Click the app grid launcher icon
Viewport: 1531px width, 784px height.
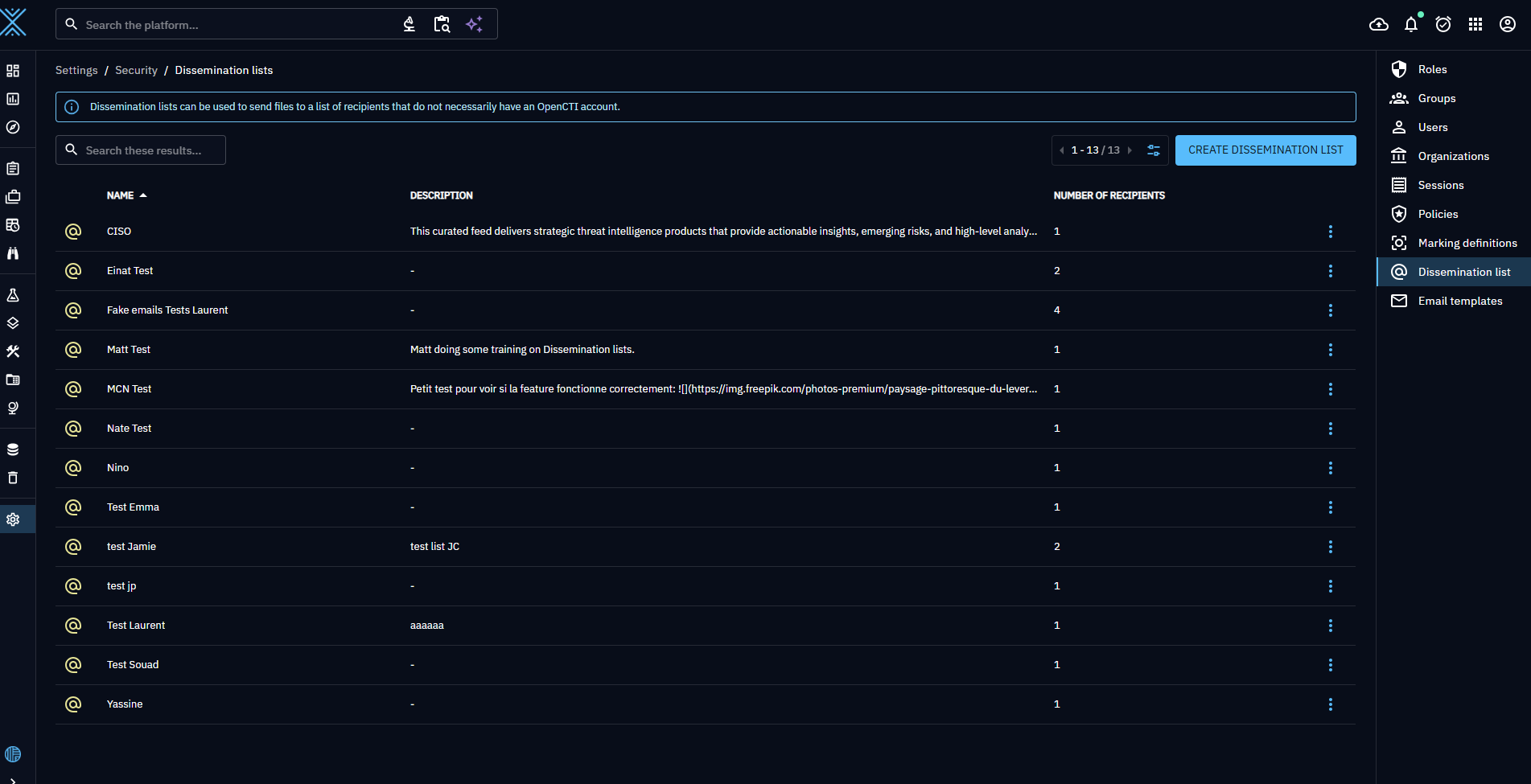coord(1475,24)
